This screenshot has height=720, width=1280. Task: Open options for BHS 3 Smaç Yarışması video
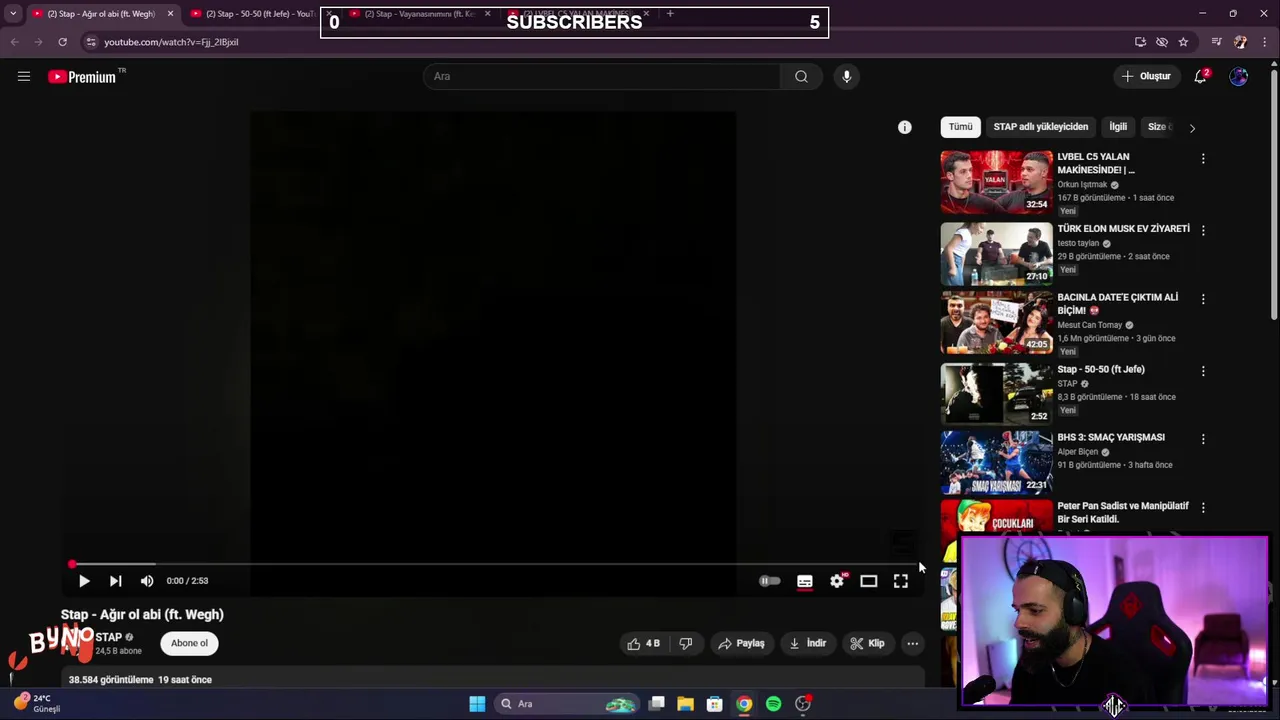1203,439
